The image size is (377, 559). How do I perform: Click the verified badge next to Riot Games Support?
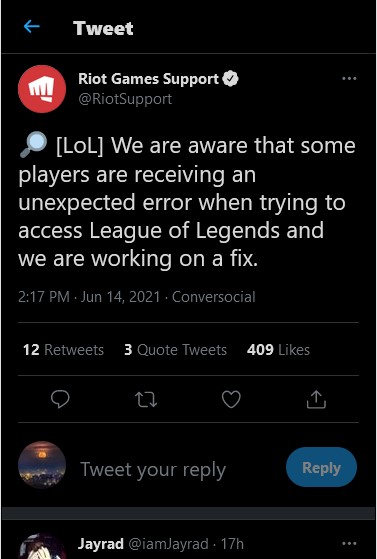tap(231, 79)
